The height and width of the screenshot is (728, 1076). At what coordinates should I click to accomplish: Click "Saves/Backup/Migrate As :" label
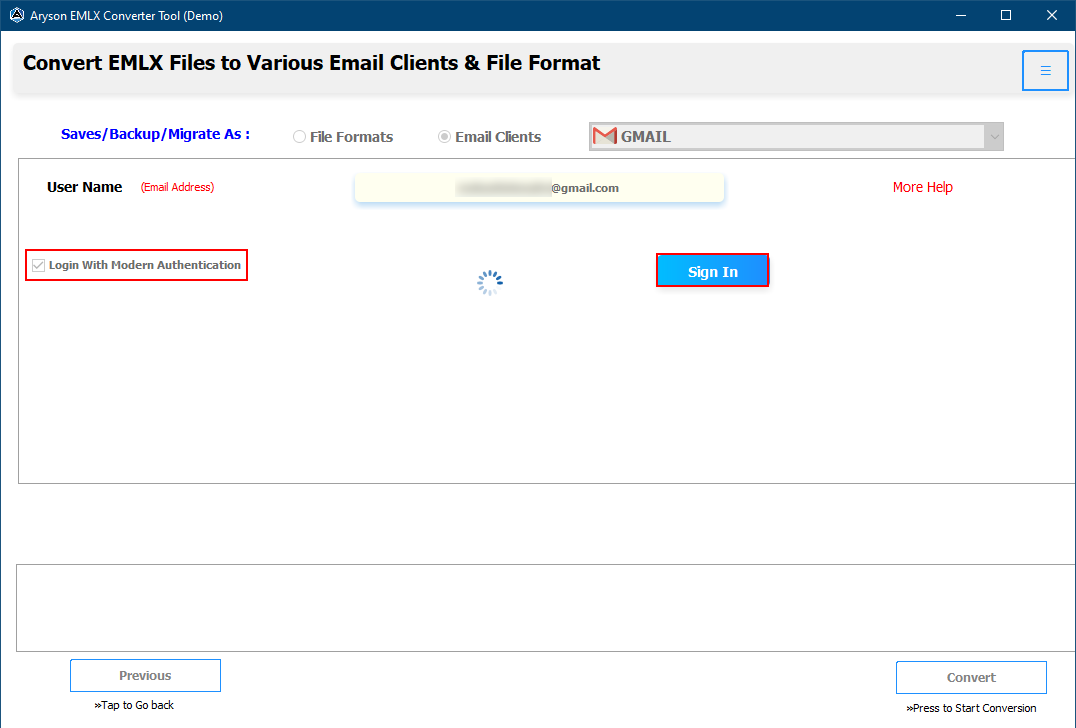pyautogui.click(x=155, y=134)
